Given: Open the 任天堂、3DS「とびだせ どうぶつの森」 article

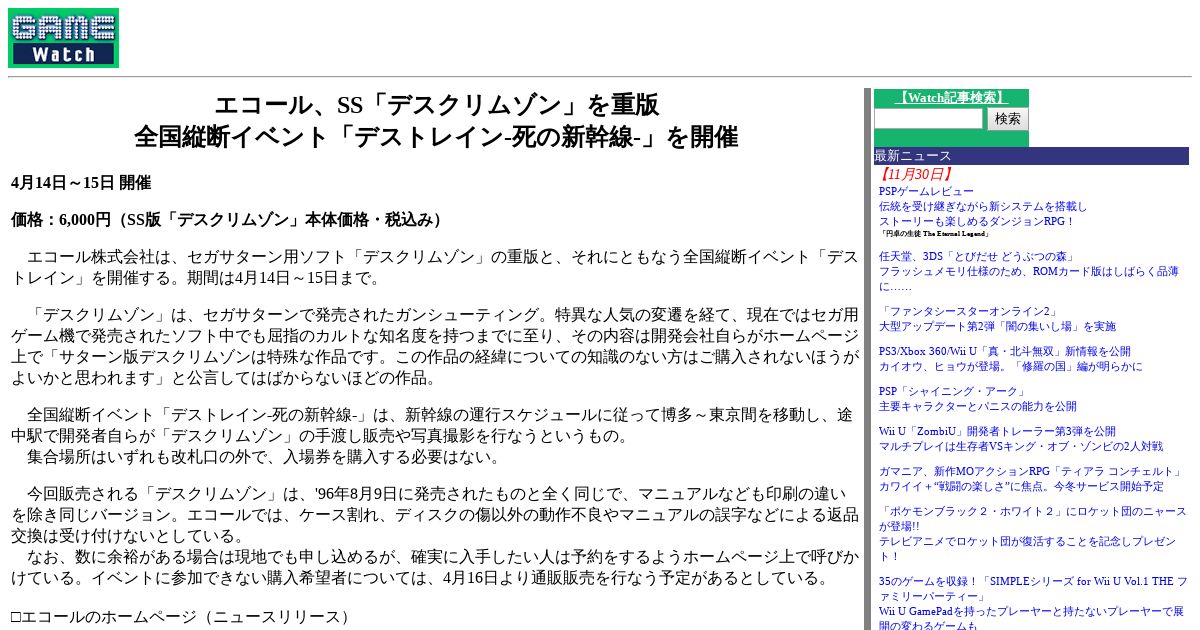Looking at the screenshot, I should [x=977, y=256].
